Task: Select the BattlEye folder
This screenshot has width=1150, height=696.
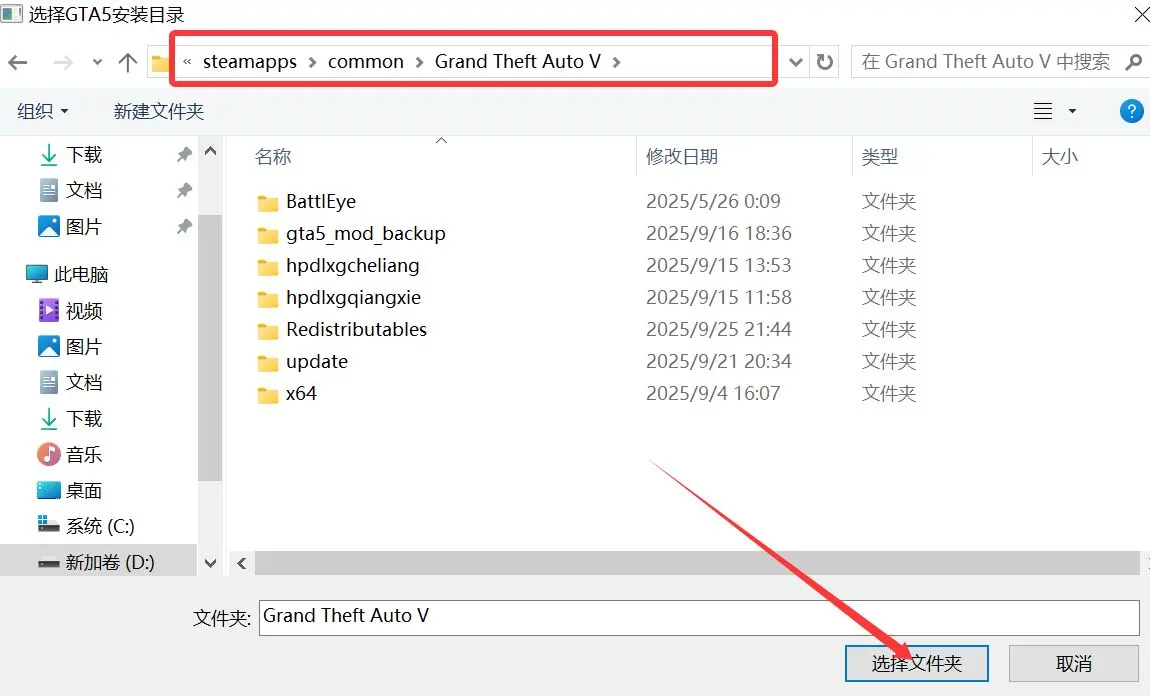Action: [320, 202]
